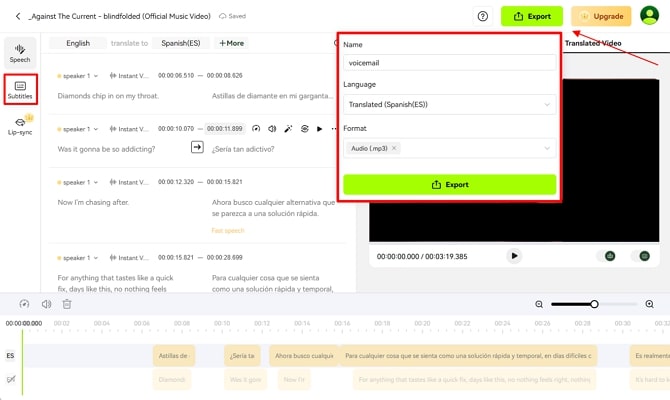670x400 pixels.
Task: Toggle the subtitle-icon switch under the video
Action: 641,256
